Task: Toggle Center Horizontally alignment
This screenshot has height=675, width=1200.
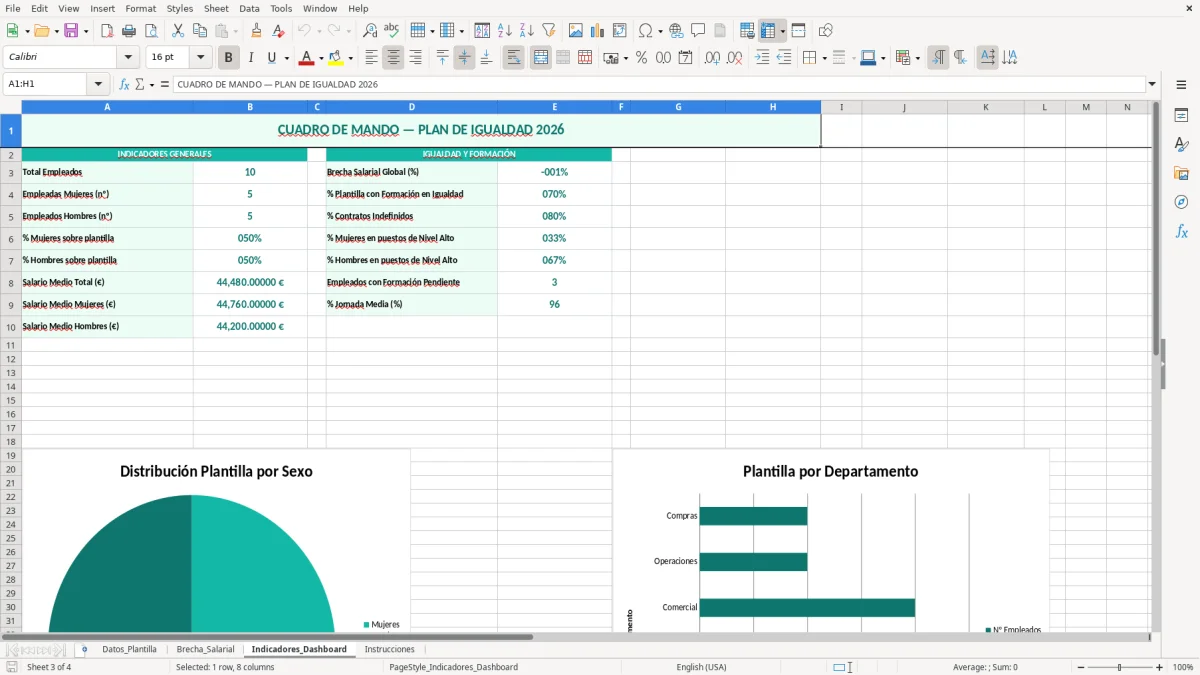Action: 393,58
